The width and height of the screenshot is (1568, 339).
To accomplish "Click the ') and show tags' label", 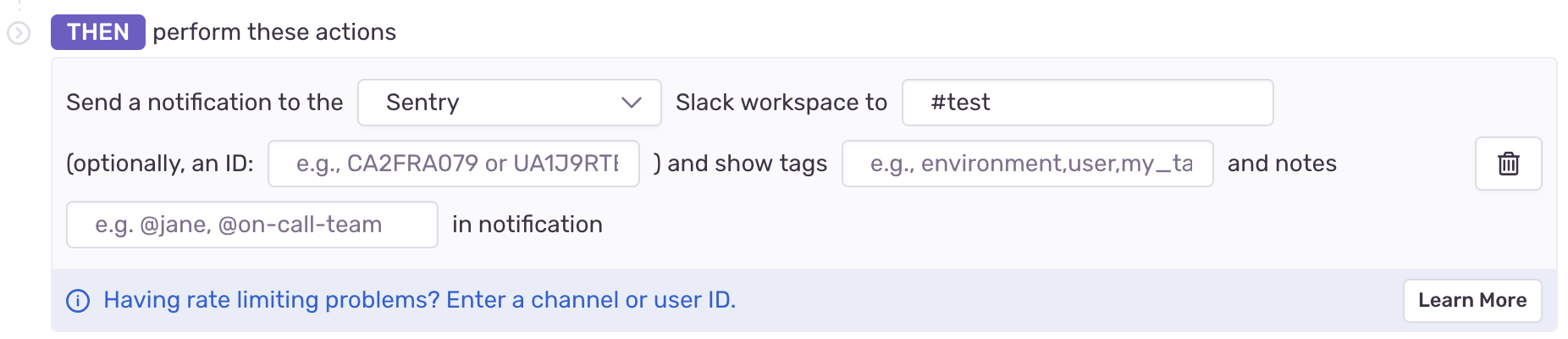I will click(x=740, y=164).
